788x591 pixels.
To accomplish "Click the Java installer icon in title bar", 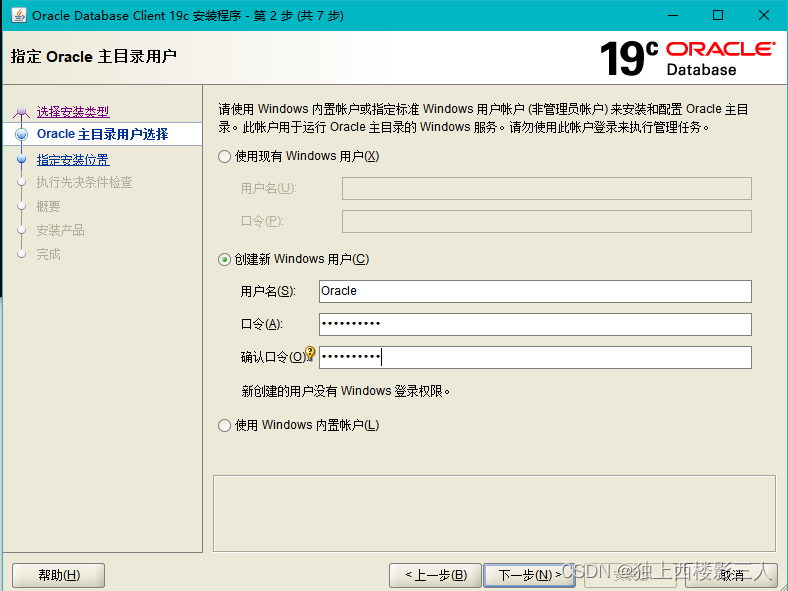I will coord(19,15).
